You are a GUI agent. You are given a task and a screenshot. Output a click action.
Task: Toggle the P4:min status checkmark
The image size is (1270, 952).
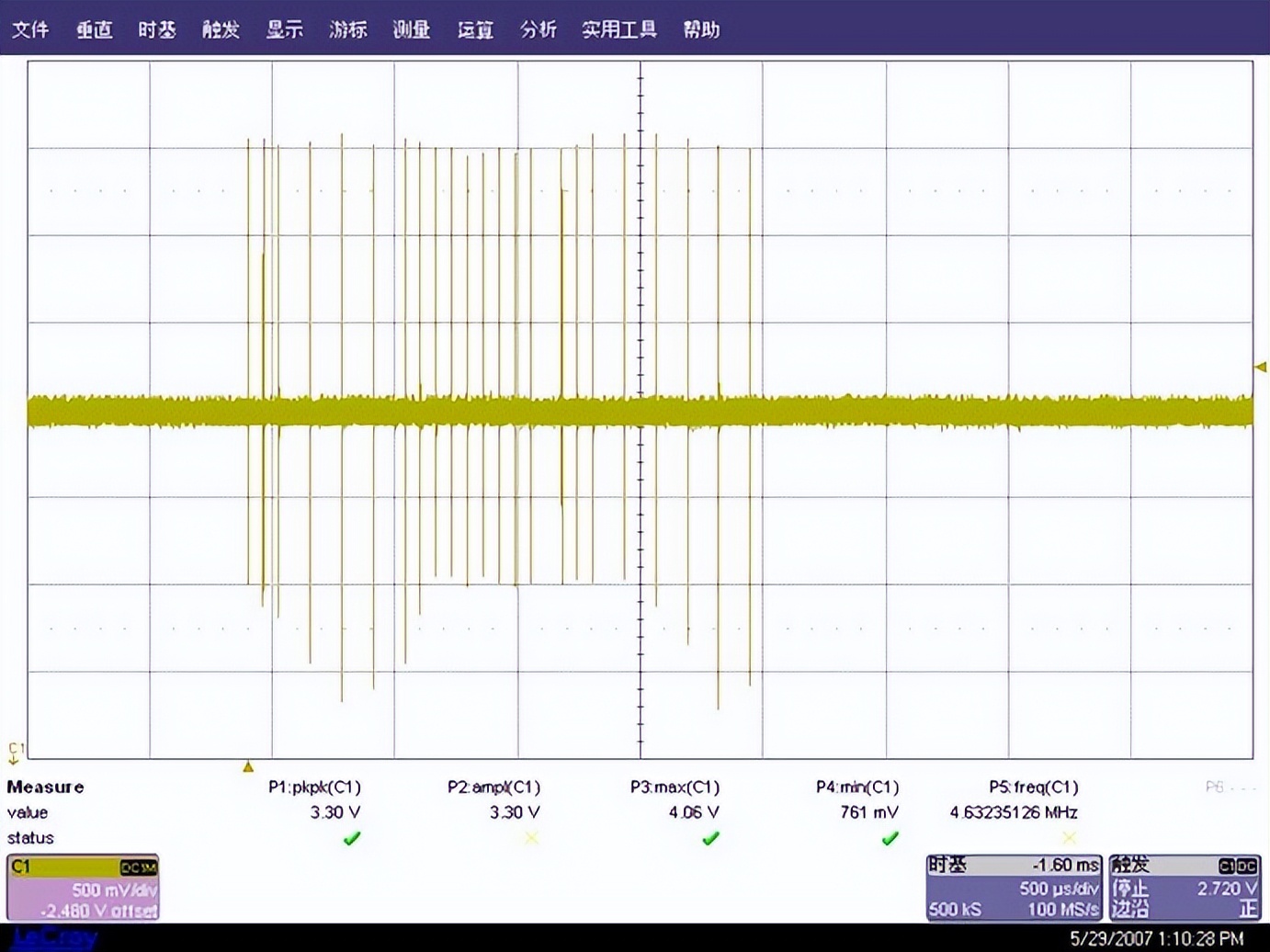pyautogui.click(x=890, y=838)
